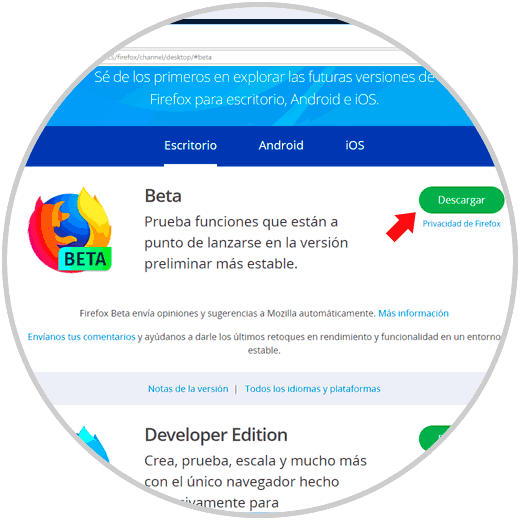
Task: Click the red arrow pointing at Descargar
Action: click(401, 227)
